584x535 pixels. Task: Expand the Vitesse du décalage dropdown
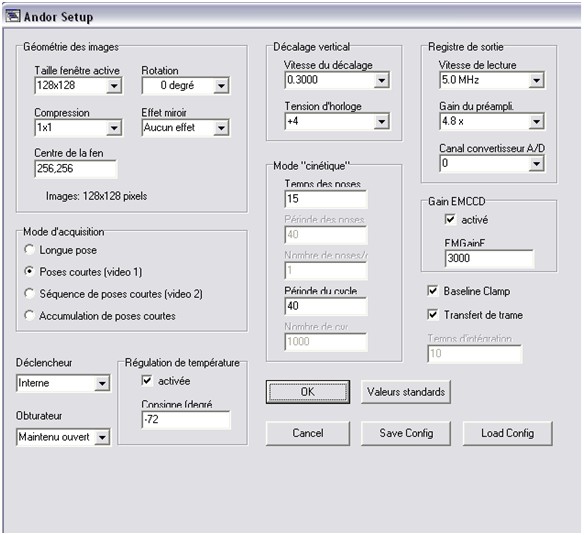click(x=337, y=80)
